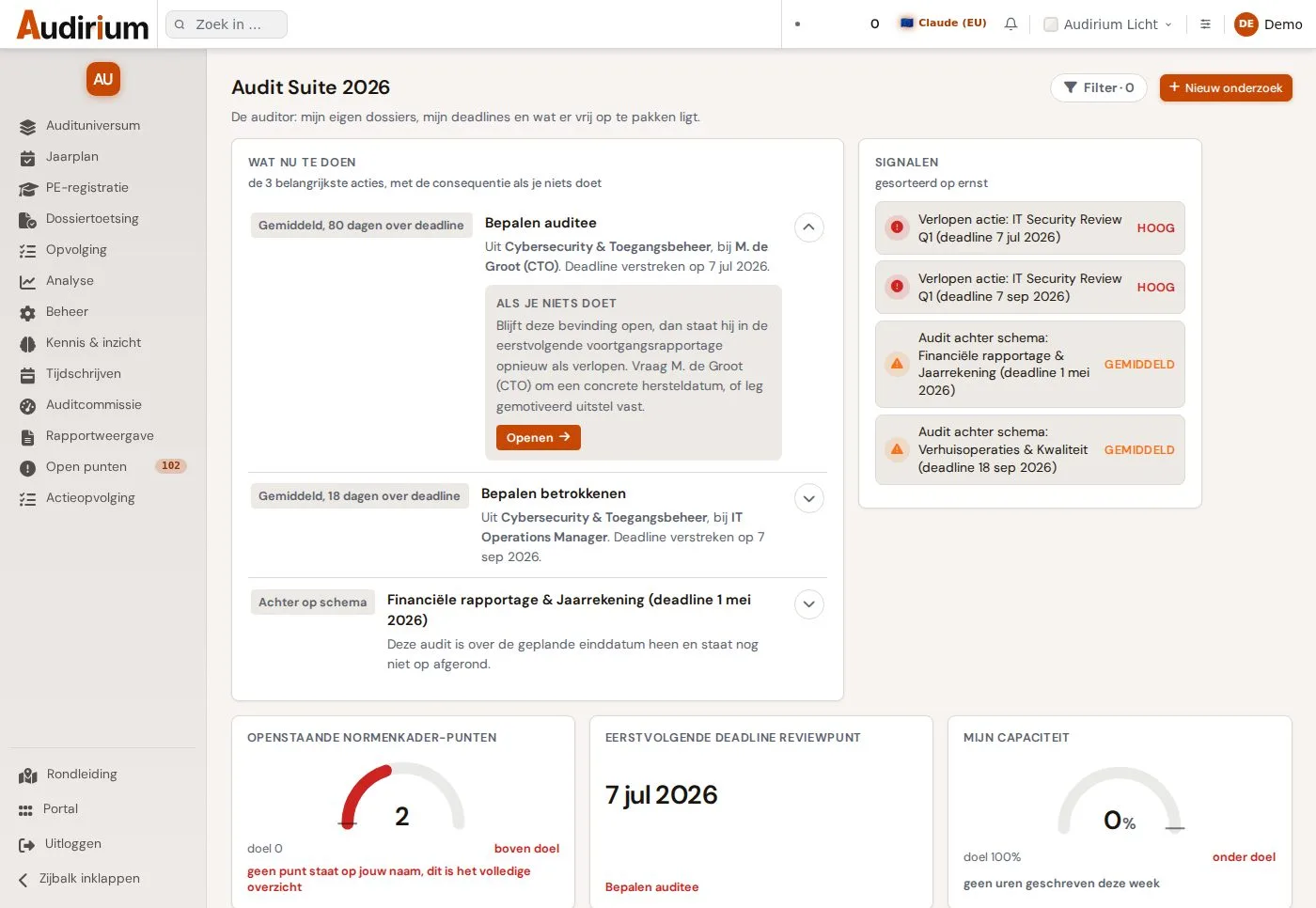Click the search field Zoek in
This screenshot has height=908, width=1316.
[227, 24]
